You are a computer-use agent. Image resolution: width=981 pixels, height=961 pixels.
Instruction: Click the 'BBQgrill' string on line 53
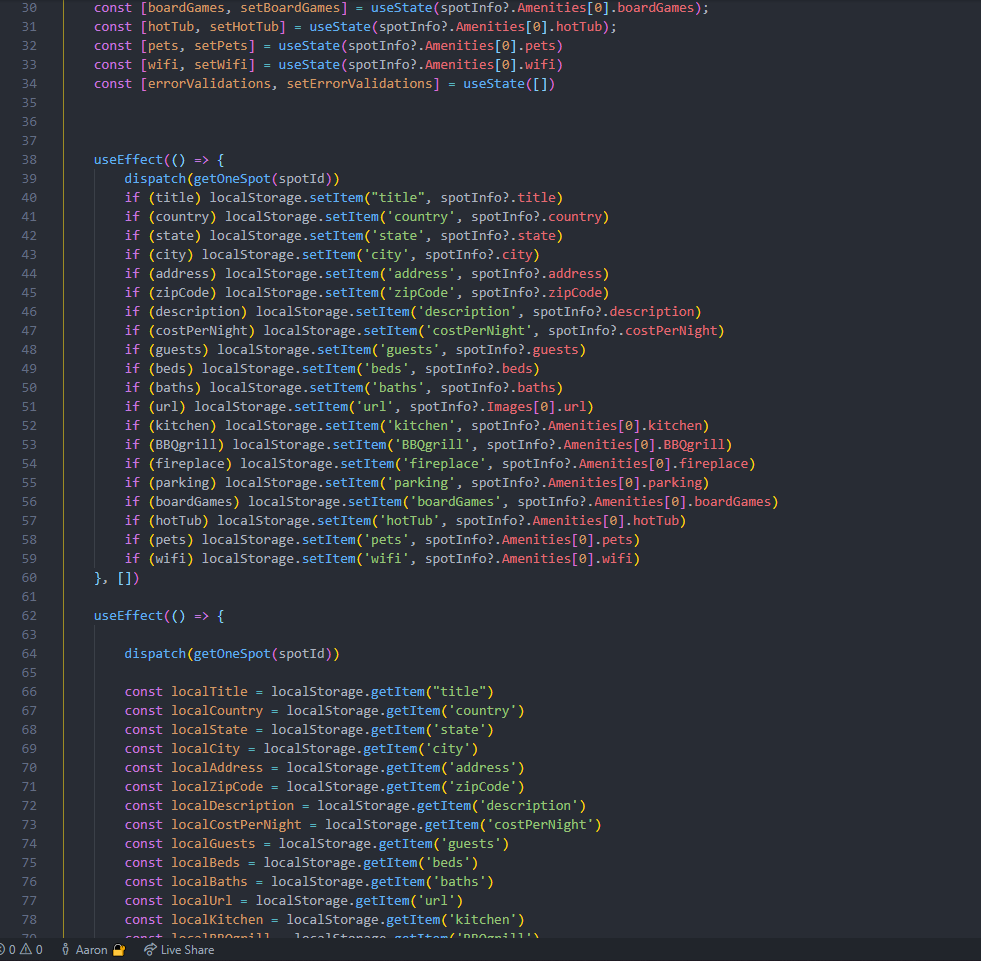[432, 444]
